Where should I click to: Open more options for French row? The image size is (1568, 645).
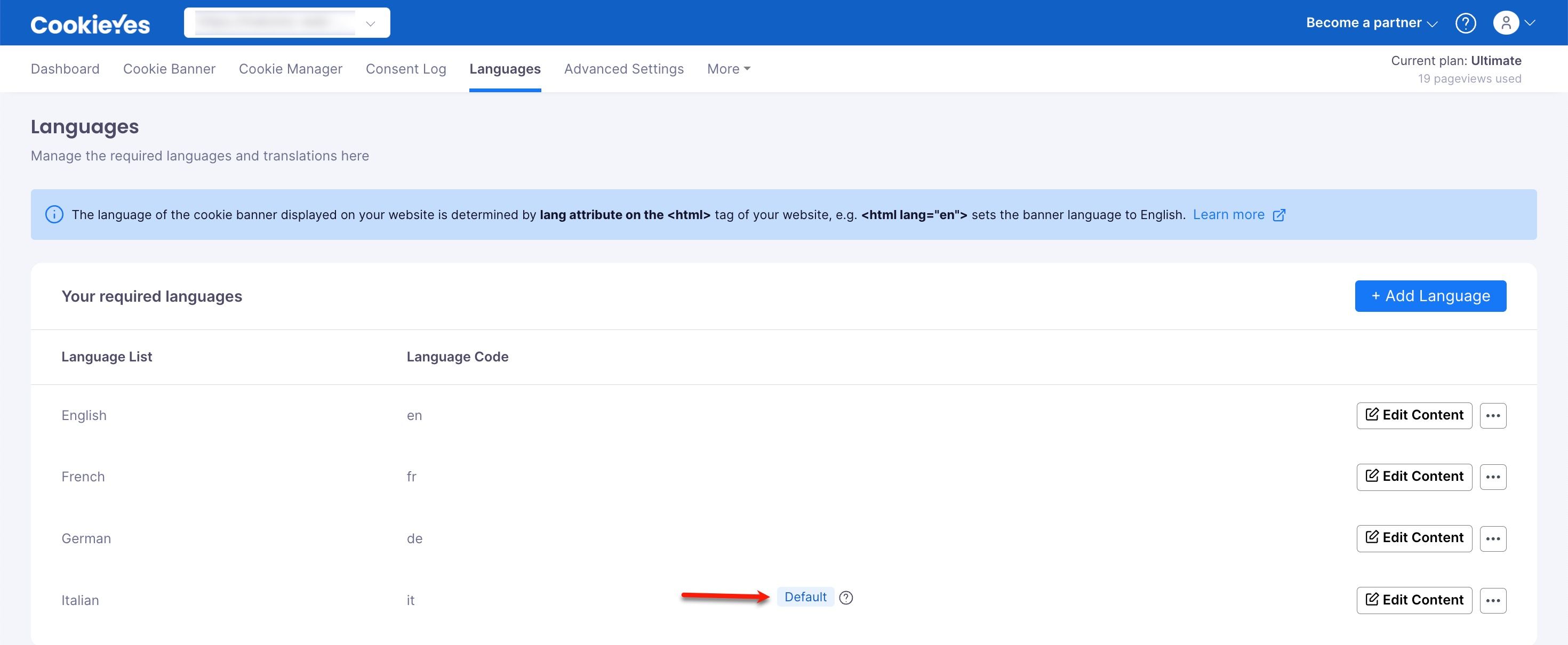[x=1492, y=477]
